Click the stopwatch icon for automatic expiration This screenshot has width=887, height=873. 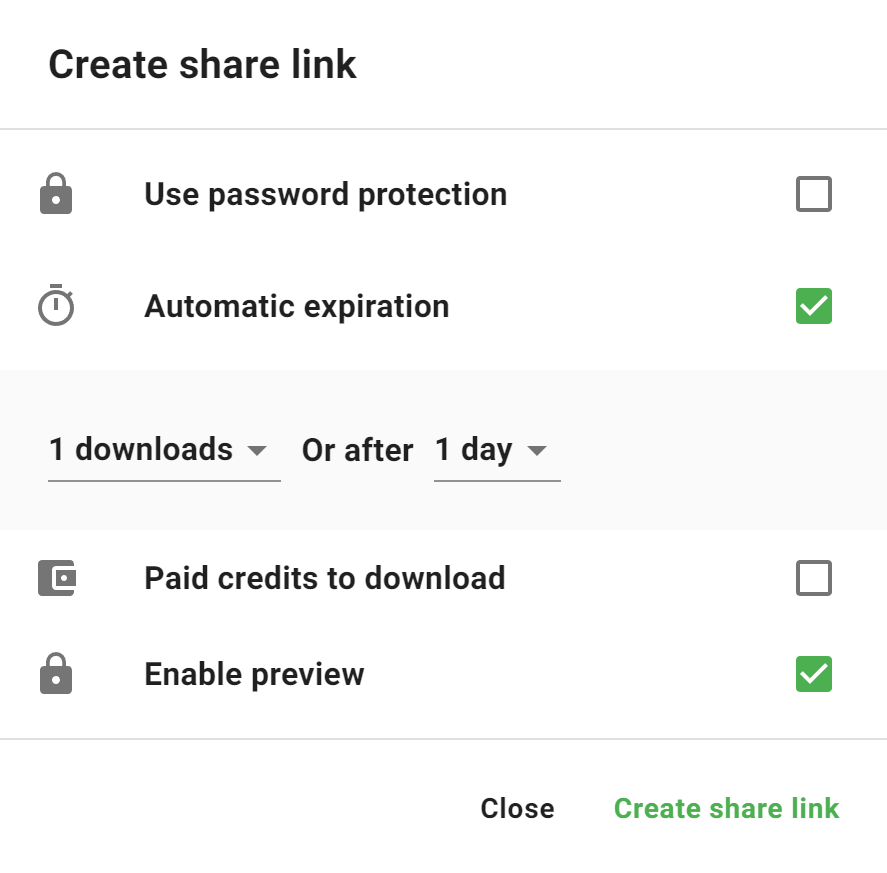(56, 306)
